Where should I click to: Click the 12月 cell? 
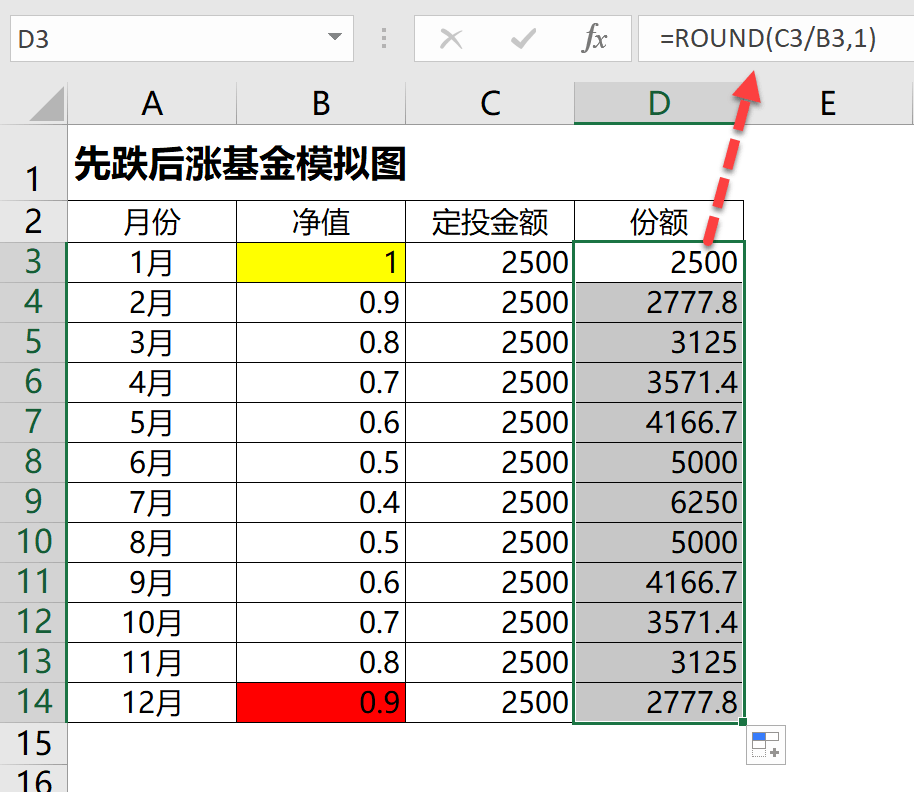pyautogui.click(x=152, y=702)
